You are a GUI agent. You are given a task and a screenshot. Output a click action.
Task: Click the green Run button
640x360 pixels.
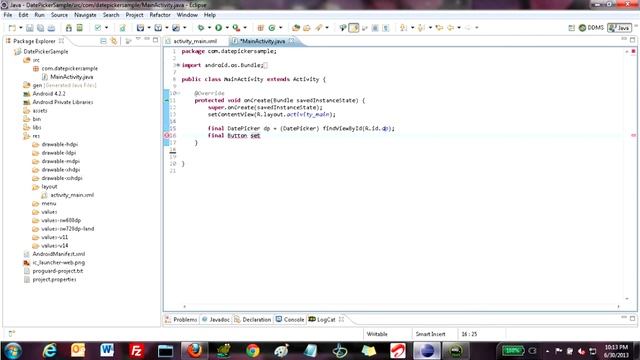(218, 28)
